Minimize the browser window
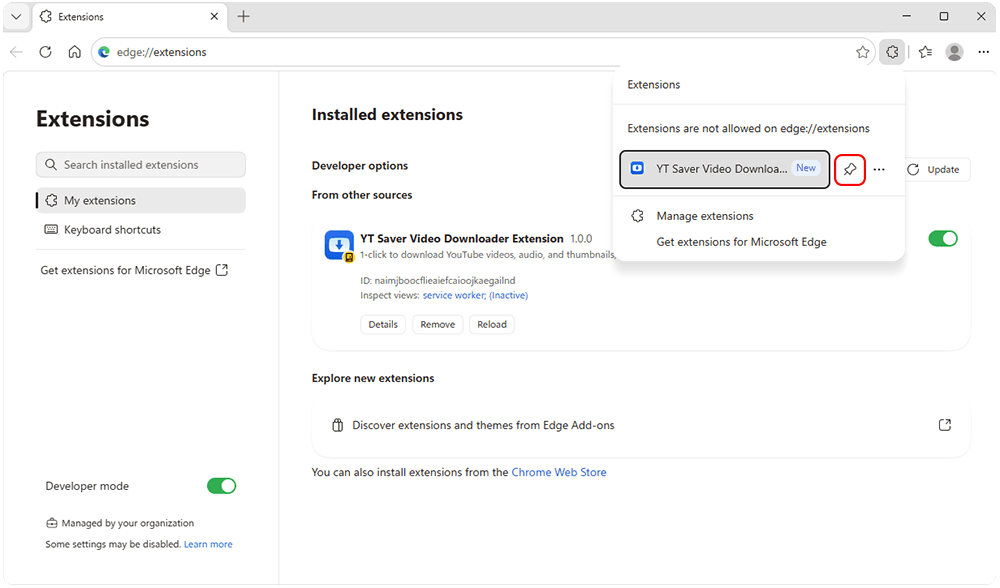 click(x=906, y=17)
